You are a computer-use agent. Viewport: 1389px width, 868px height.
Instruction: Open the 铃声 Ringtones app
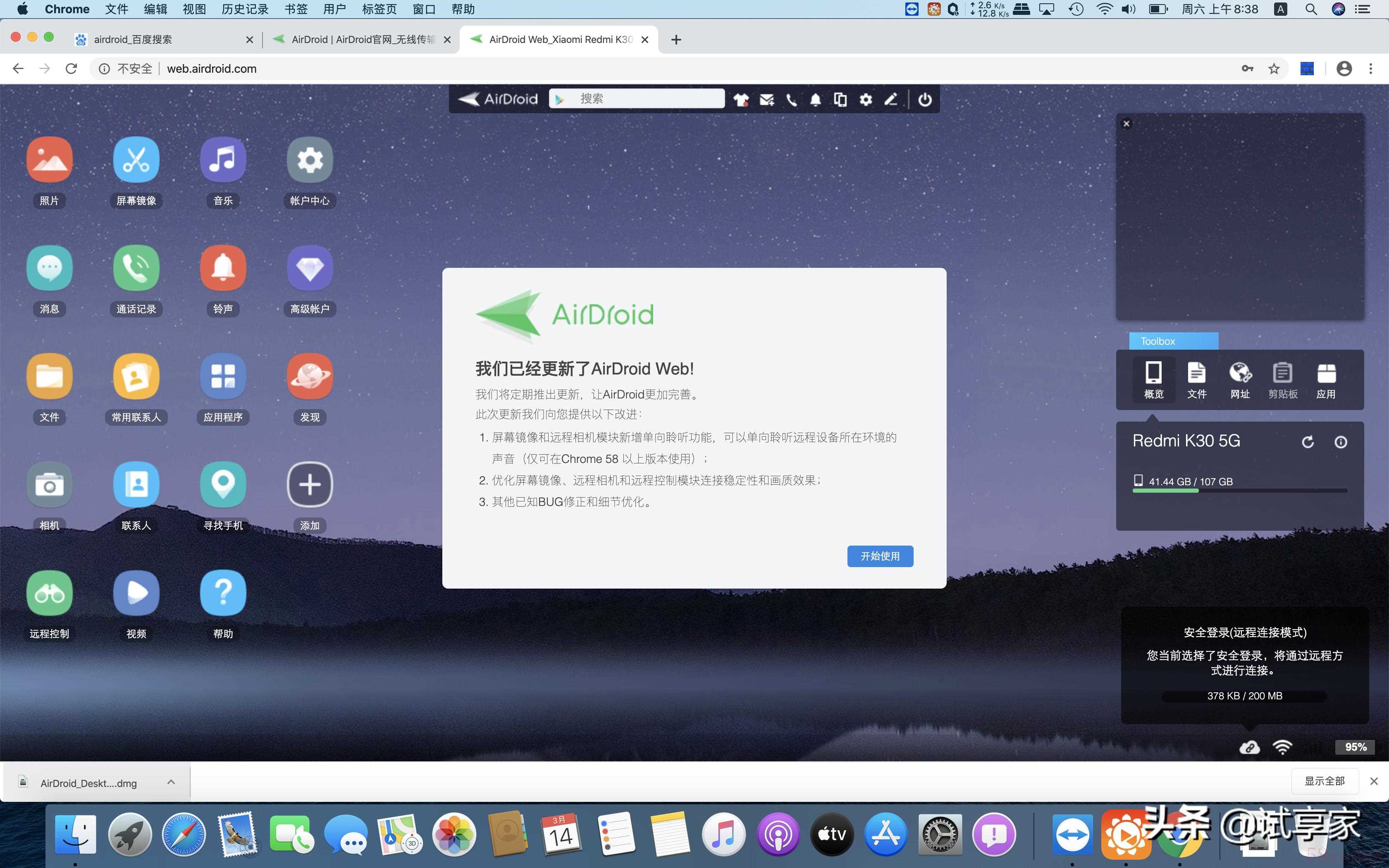[223, 268]
